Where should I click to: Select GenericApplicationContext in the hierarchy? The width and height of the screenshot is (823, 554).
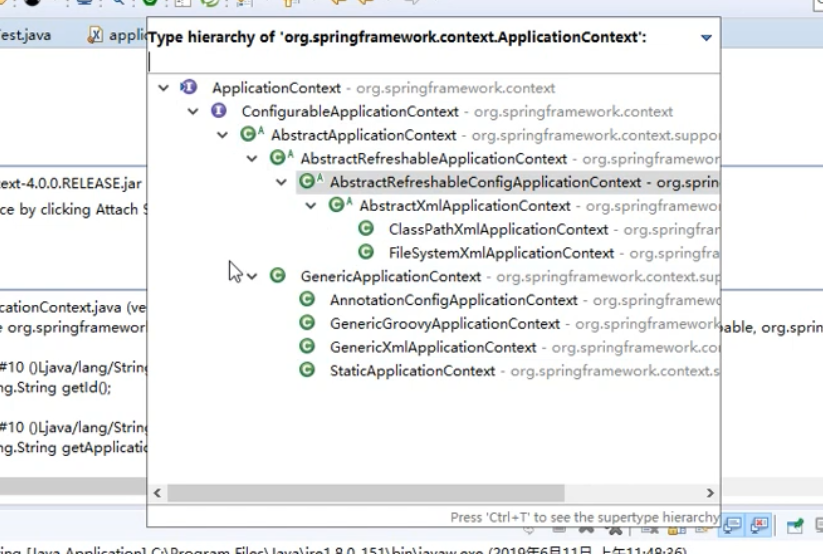(391, 276)
